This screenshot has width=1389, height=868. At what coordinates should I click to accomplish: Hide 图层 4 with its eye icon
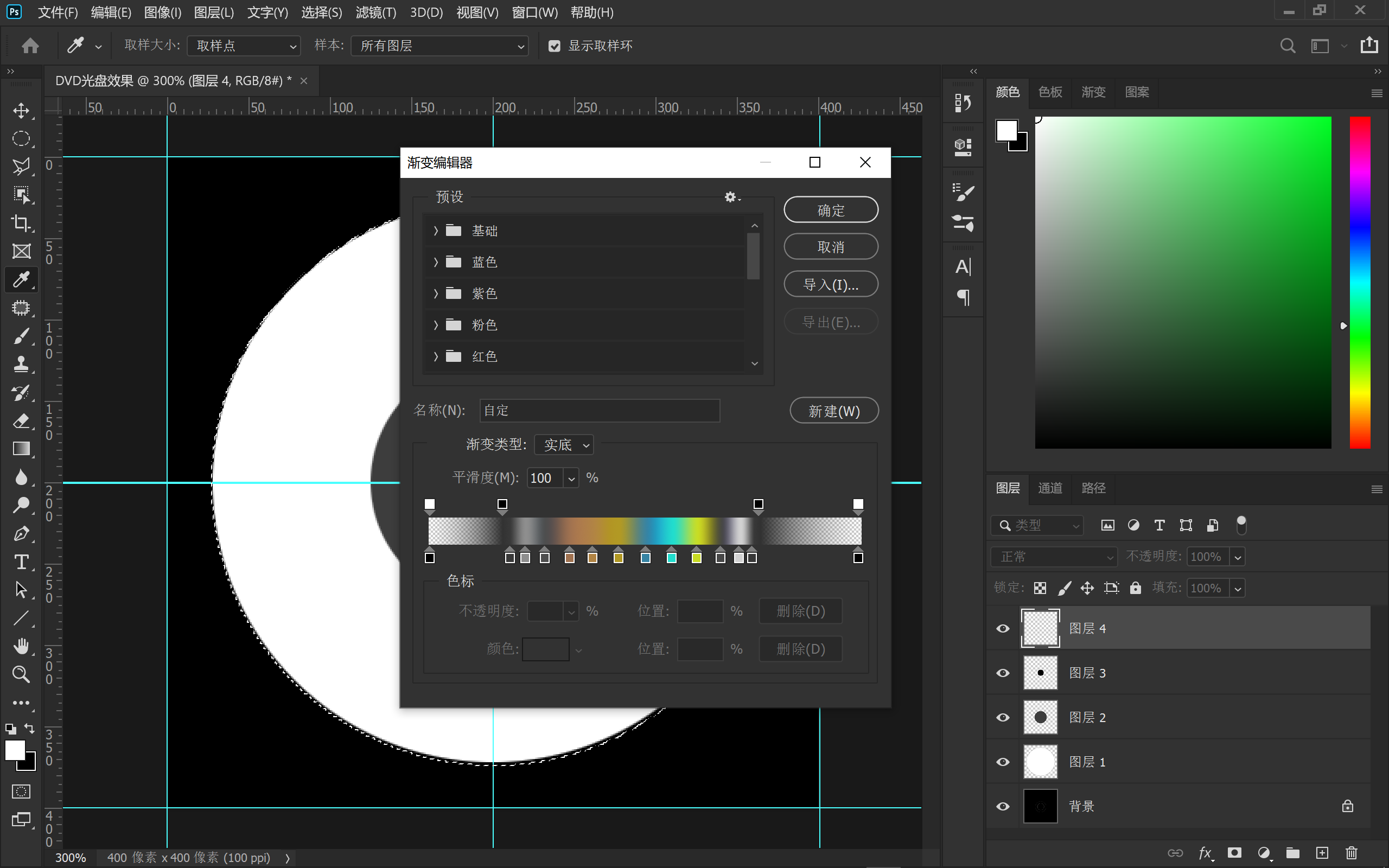click(x=1003, y=628)
